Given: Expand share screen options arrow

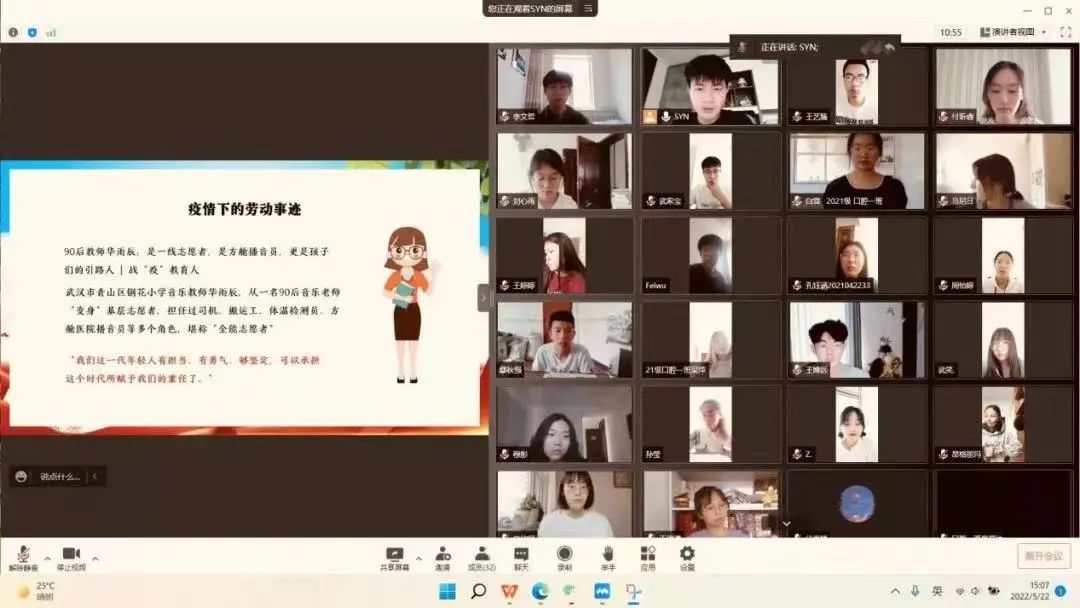Looking at the screenshot, I should 418,558.
